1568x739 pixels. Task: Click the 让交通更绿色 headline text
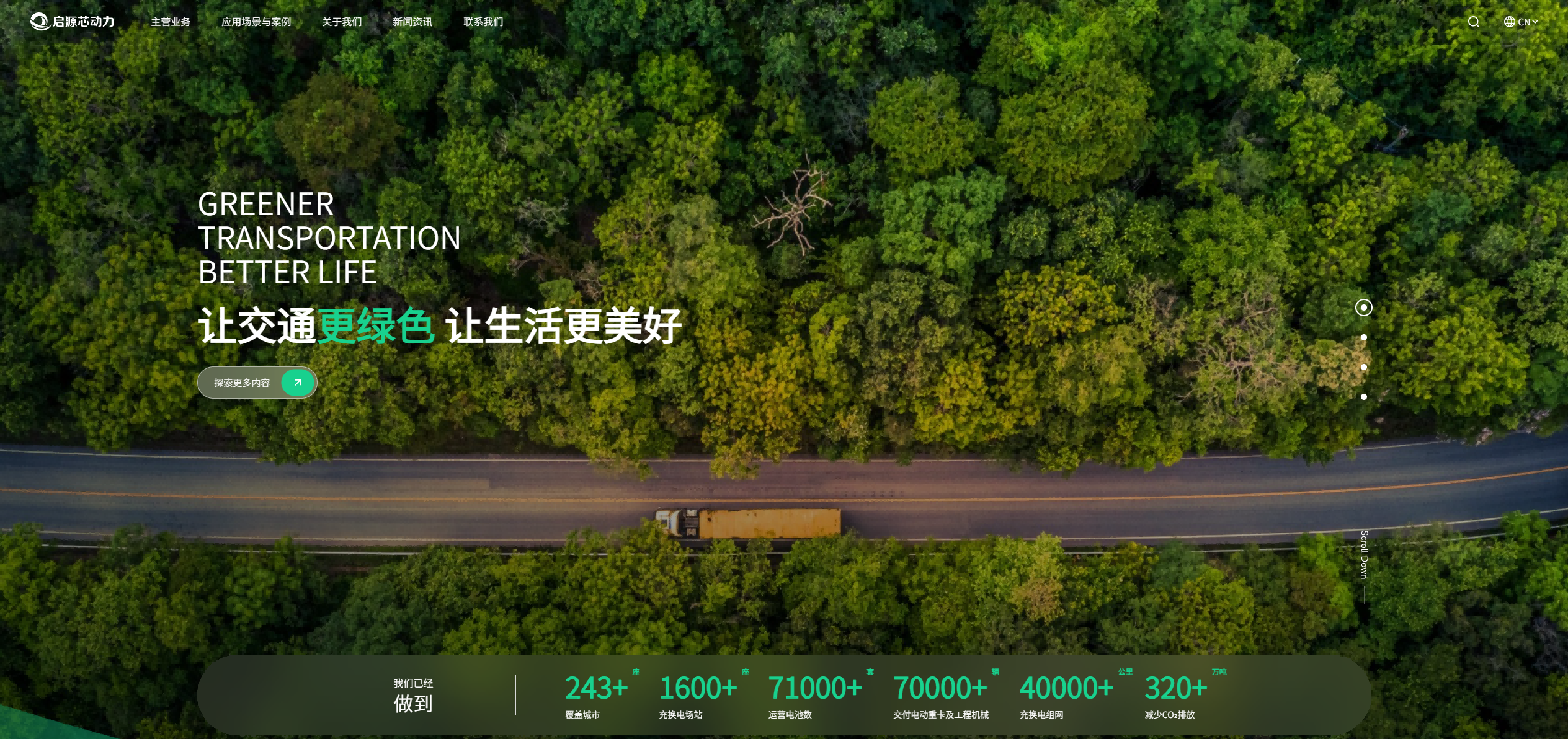coord(316,325)
